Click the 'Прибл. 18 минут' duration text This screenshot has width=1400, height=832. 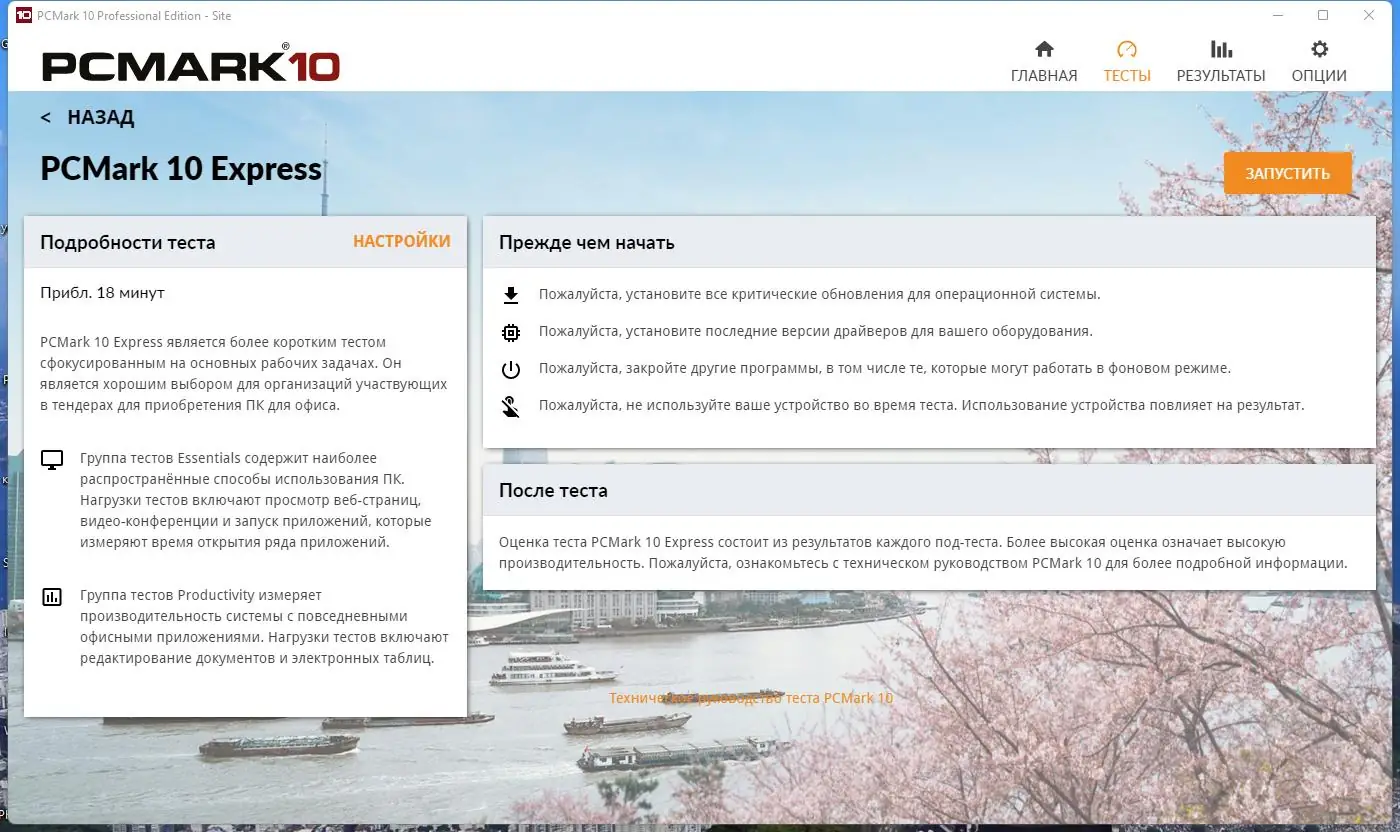102,293
